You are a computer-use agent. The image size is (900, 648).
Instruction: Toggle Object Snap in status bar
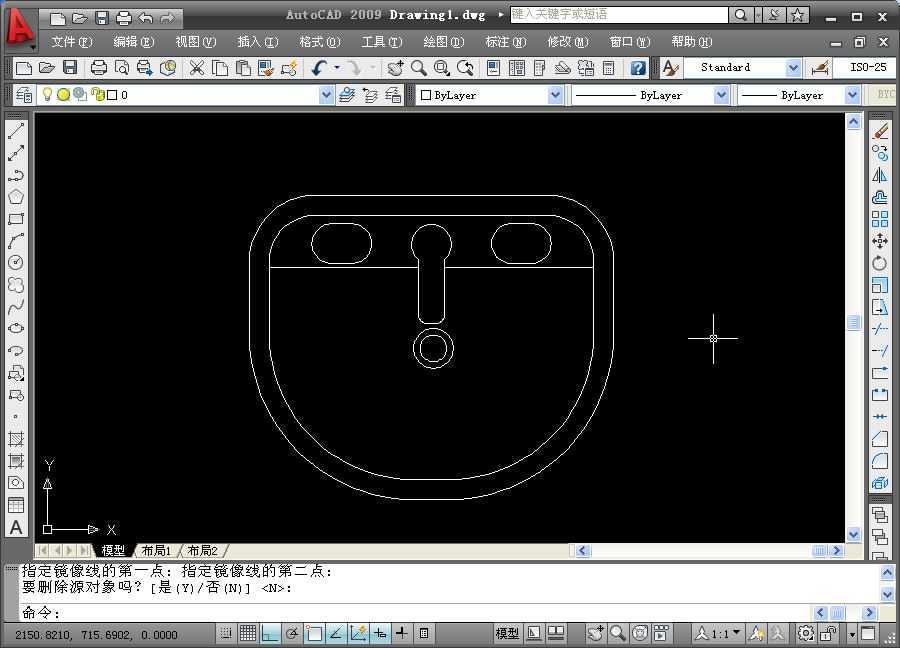(x=314, y=633)
